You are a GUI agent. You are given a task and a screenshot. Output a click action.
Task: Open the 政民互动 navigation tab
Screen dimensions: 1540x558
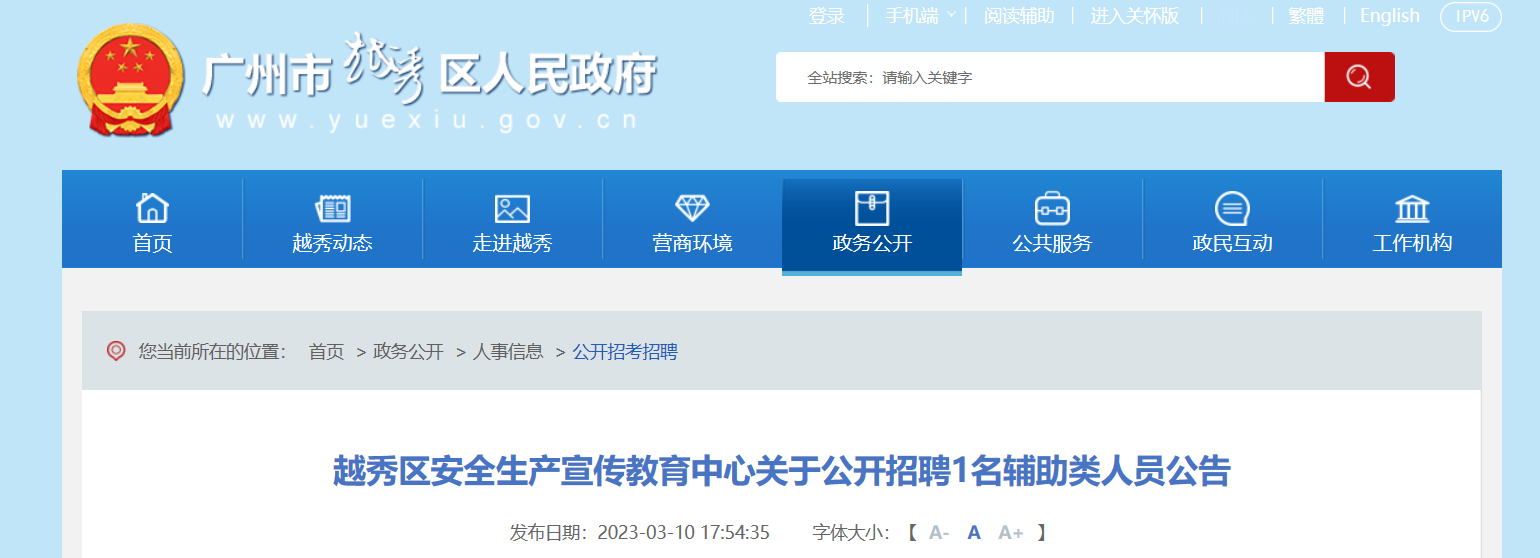pos(1232,219)
